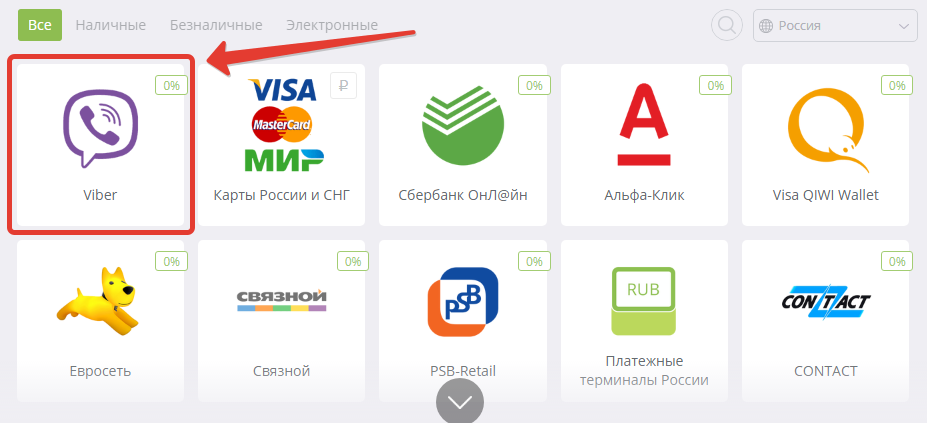927x423 pixels.
Task: Switch to the Наличные tab
Action: [x=111, y=25]
